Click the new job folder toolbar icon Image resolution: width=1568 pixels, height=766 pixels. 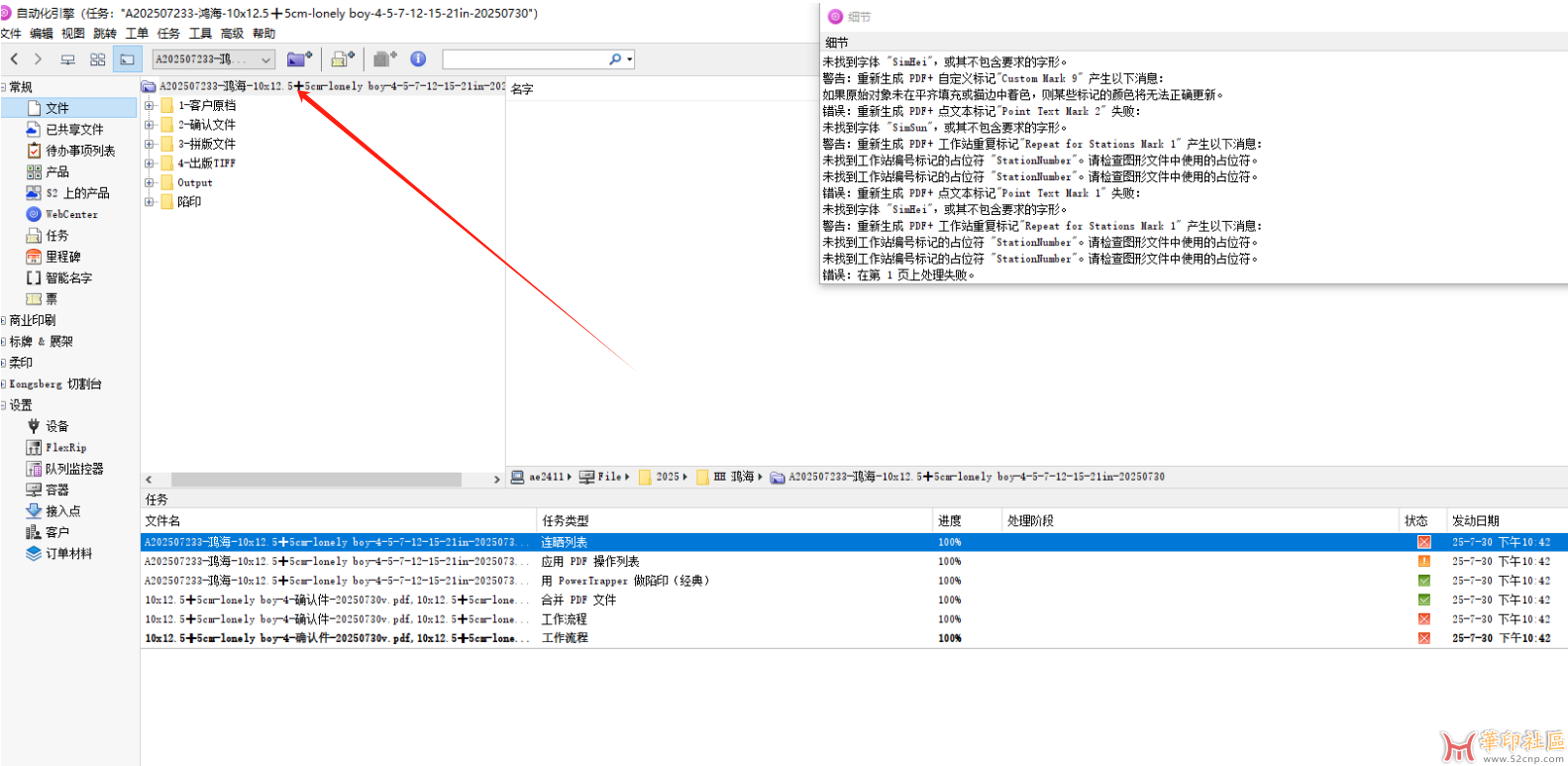(298, 59)
